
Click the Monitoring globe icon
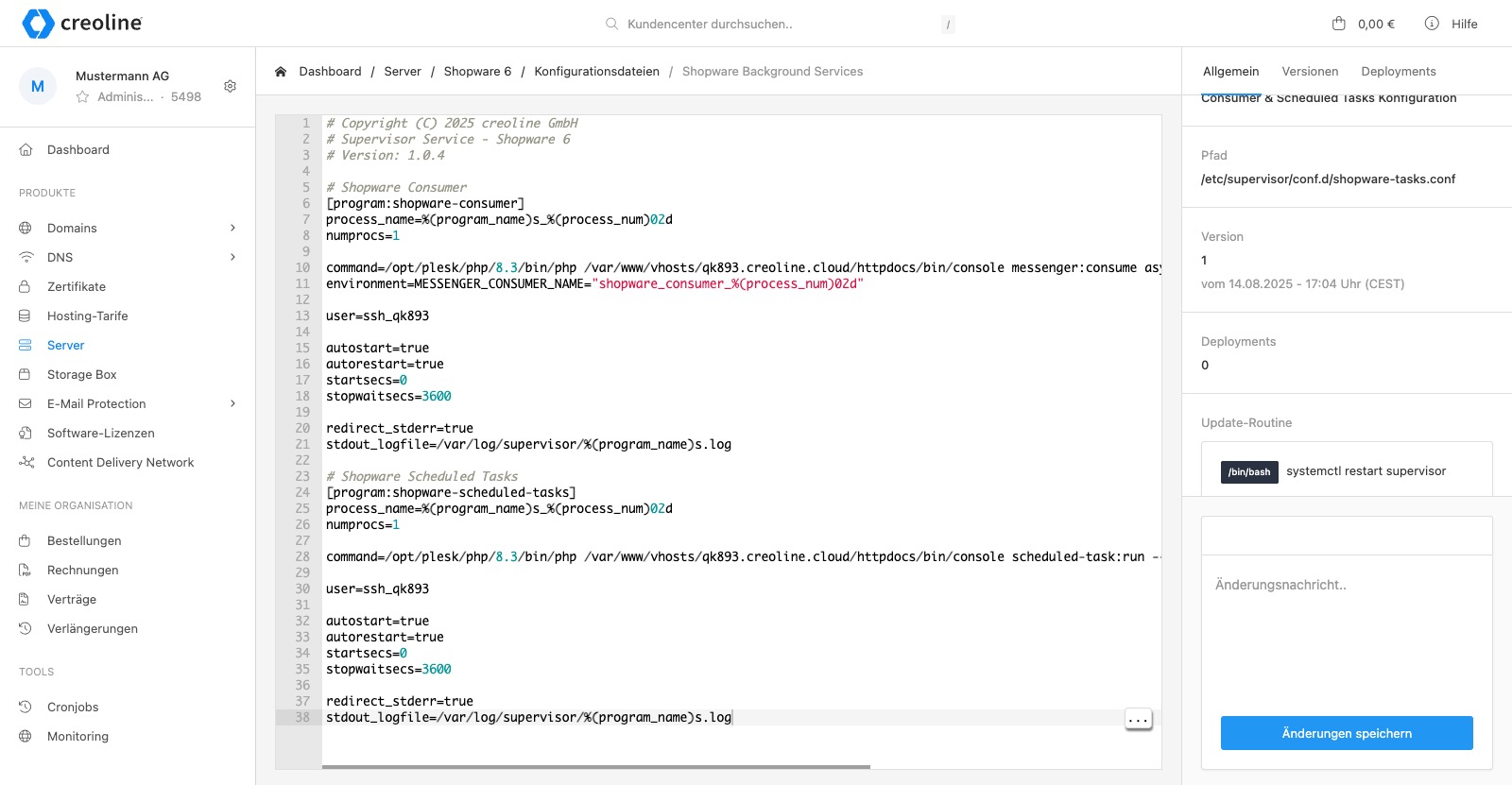coord(26,736)
